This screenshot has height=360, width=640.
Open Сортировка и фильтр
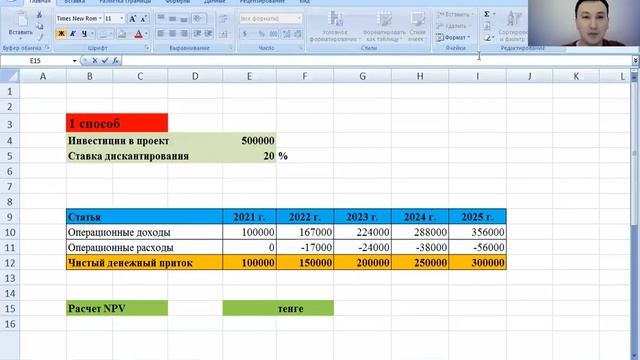513,27
